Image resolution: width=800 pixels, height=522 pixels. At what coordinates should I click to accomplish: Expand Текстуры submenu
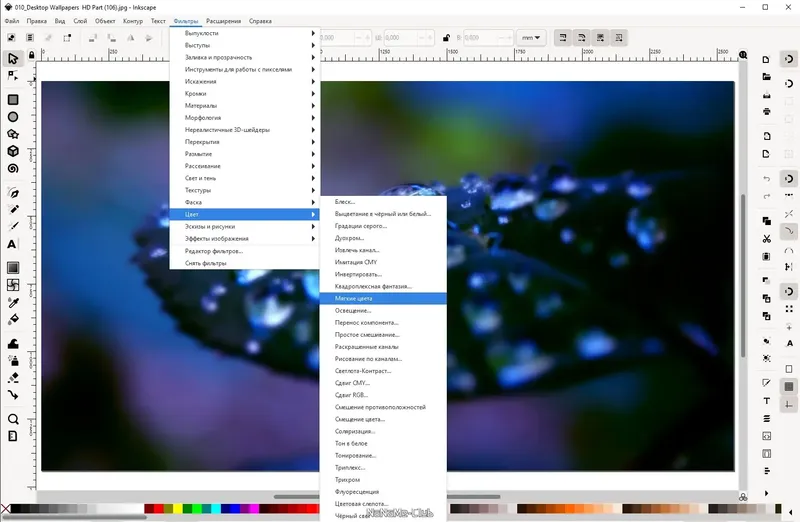[x=244, y=190]
